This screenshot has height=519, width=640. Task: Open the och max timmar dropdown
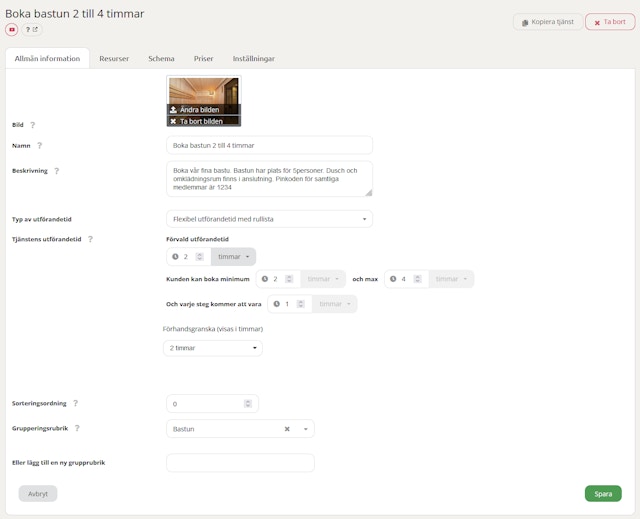click(451, 279)
